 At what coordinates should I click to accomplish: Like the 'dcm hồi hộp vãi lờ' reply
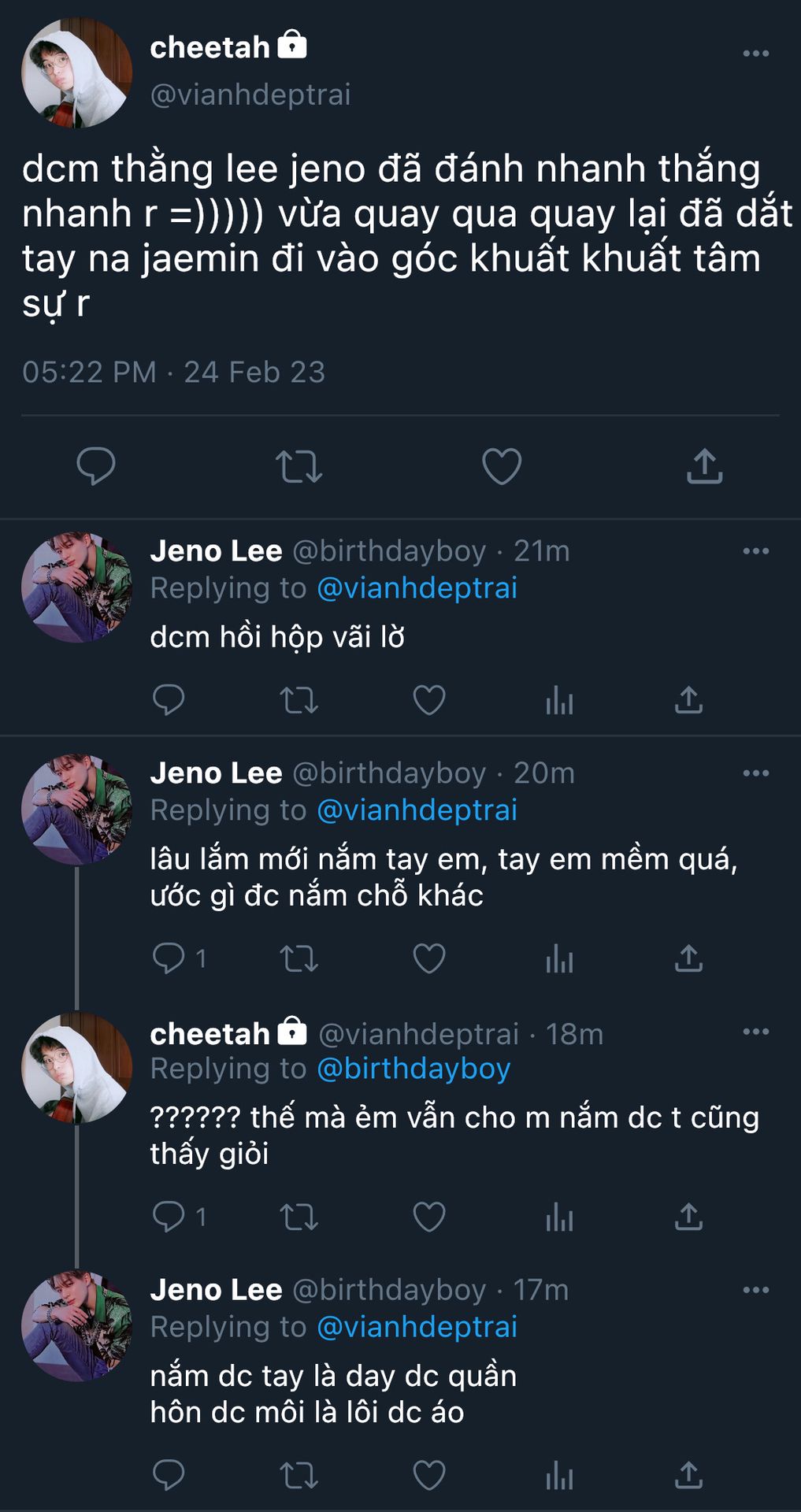429,700
